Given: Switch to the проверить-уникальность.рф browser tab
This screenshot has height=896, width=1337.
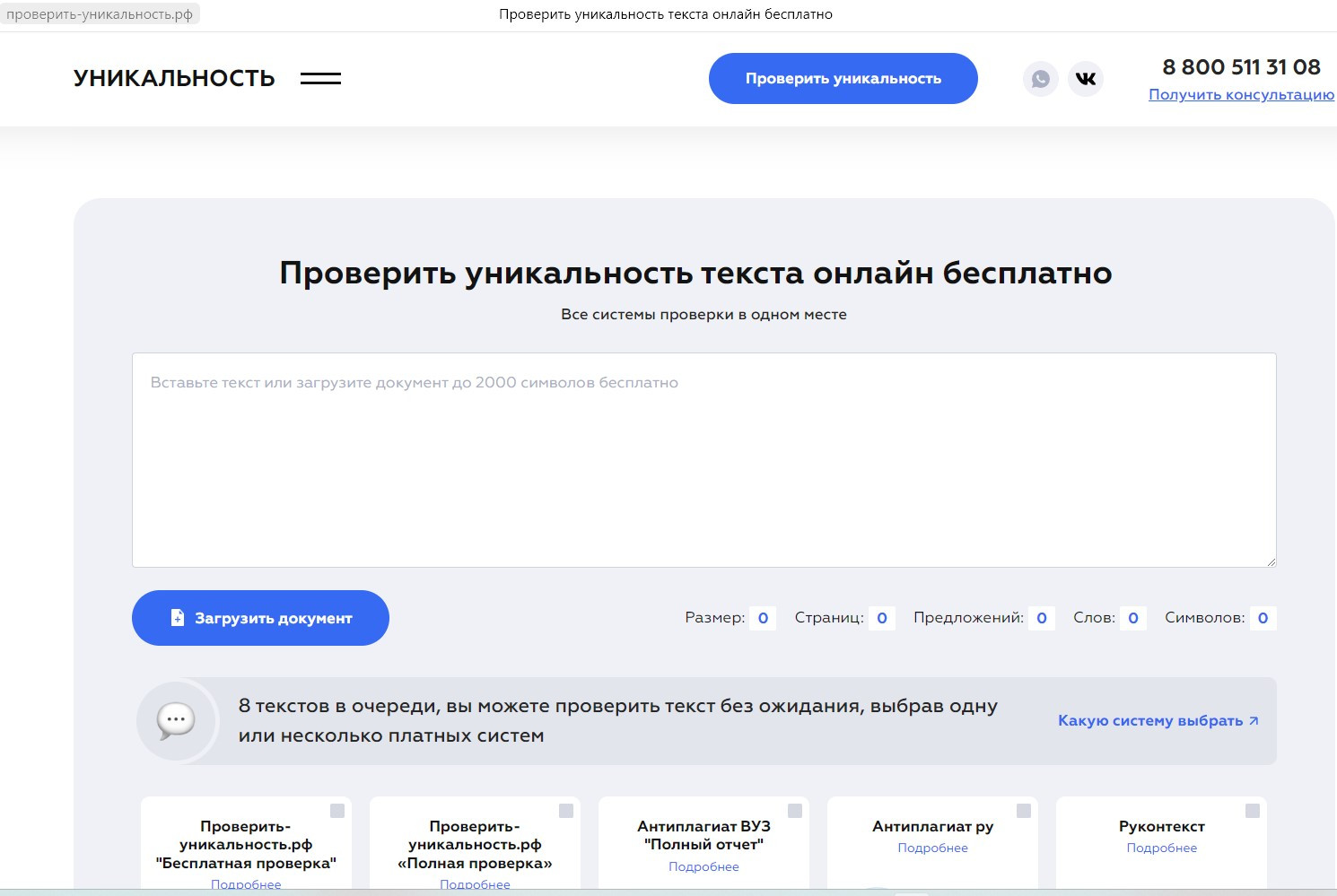Looking at the screenshot, I should click(x=101, y=13).
